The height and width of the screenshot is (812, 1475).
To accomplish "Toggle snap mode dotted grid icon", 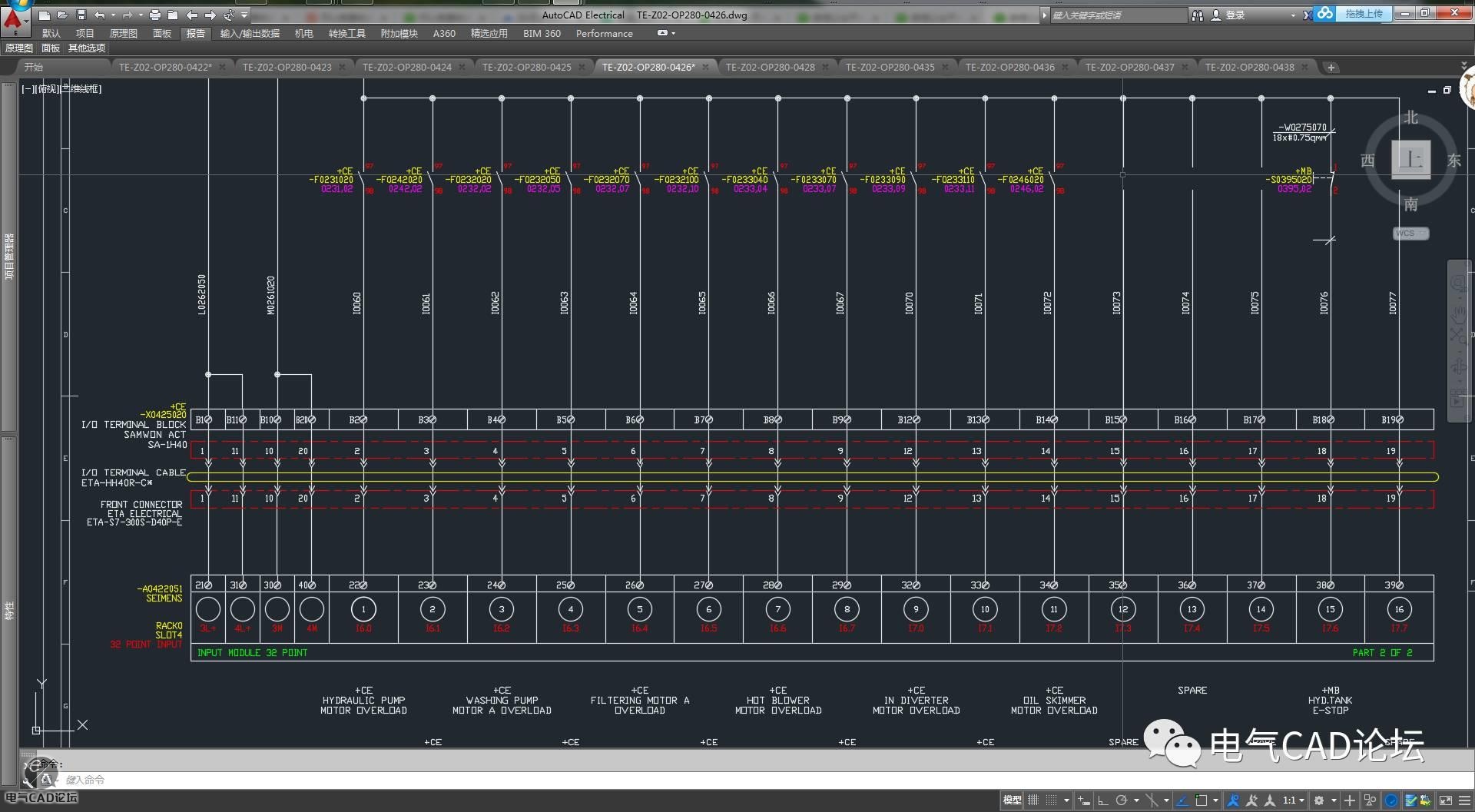I will [x=1052, y=800].
